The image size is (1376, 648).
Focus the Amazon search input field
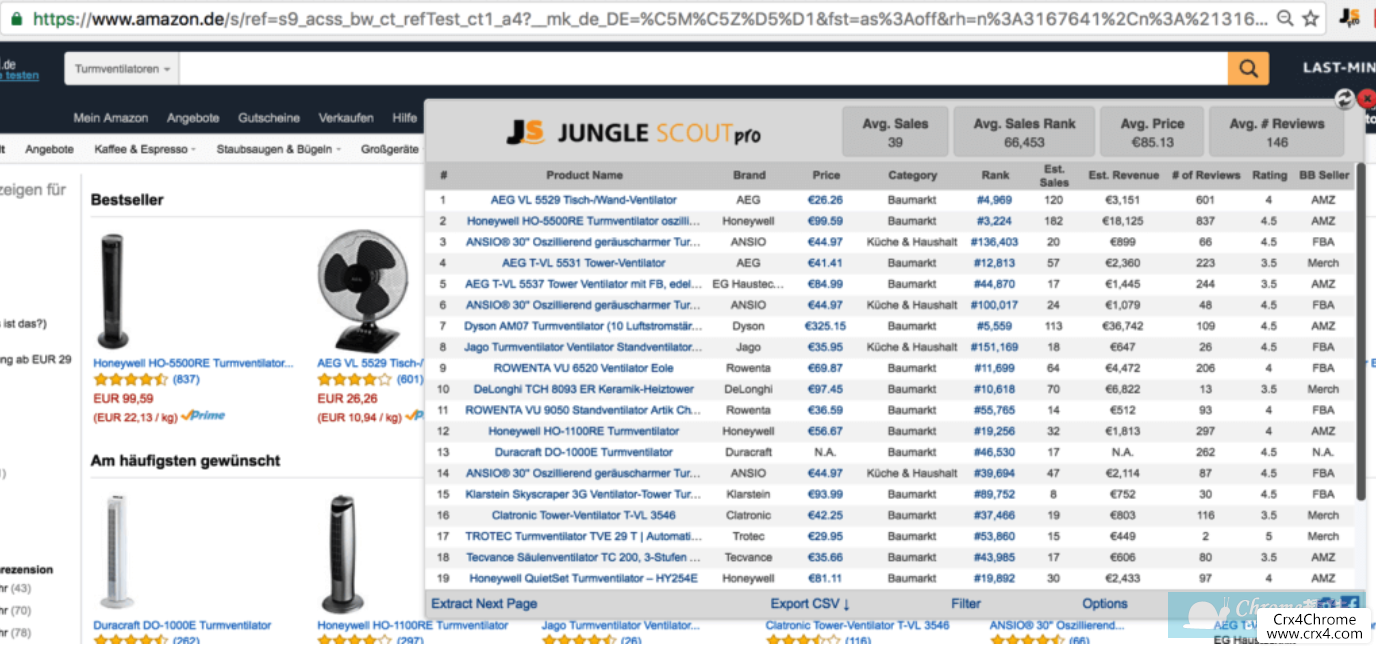[x=704, y=69]
